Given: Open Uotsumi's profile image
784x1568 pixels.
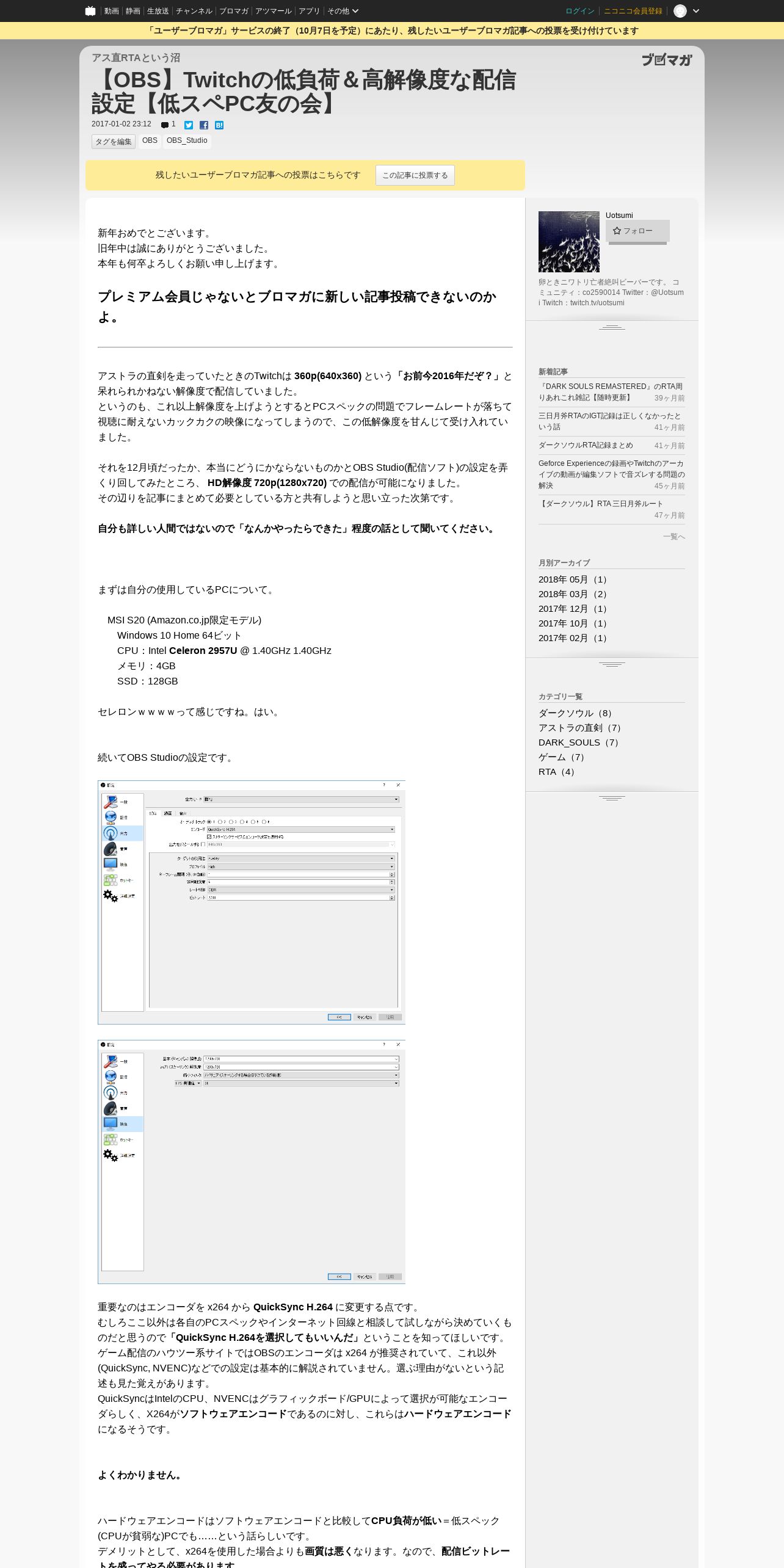Looking at the screenshot, I should tap(569, 242).
